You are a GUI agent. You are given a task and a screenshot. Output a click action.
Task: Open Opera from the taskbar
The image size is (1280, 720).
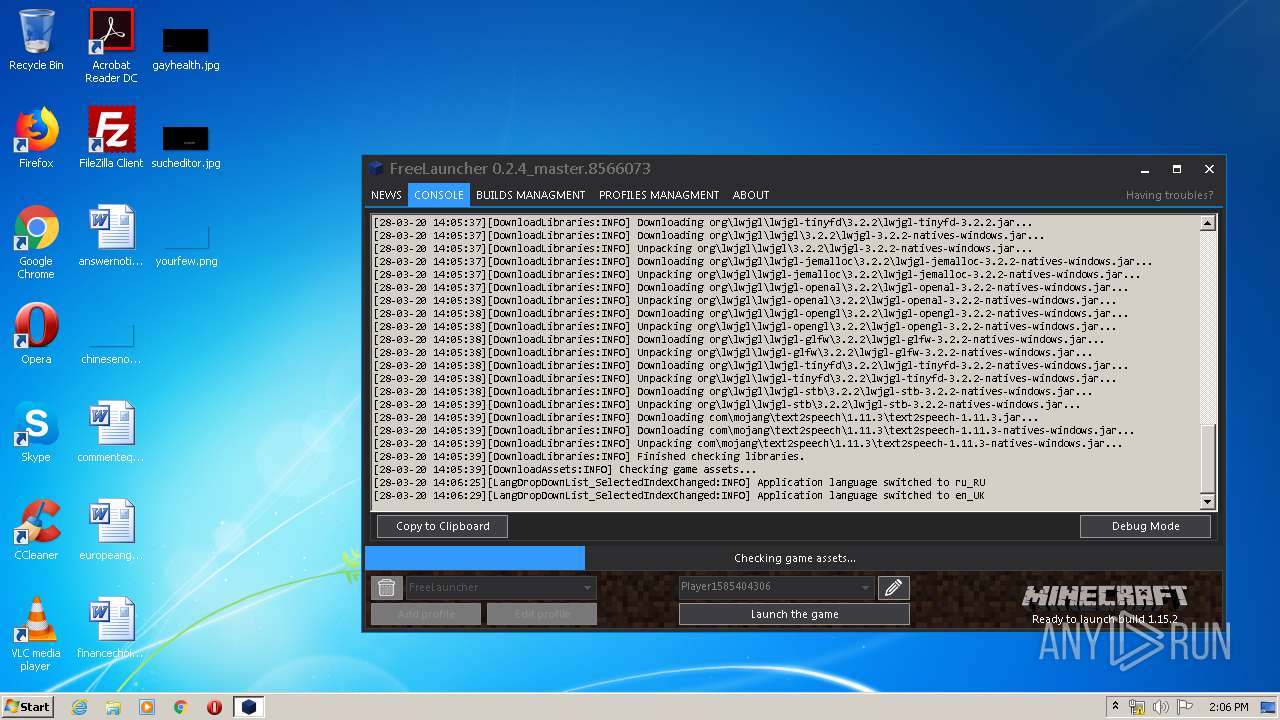tap(214, 707)
